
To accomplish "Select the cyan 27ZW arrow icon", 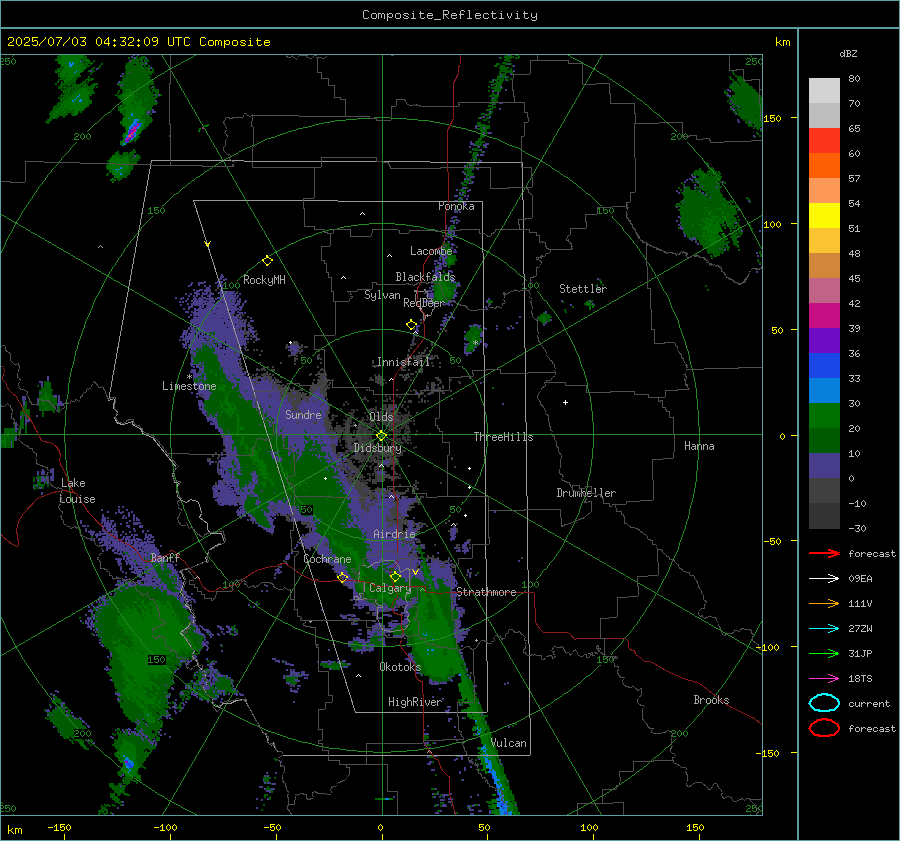I will [x=824, y=629].
